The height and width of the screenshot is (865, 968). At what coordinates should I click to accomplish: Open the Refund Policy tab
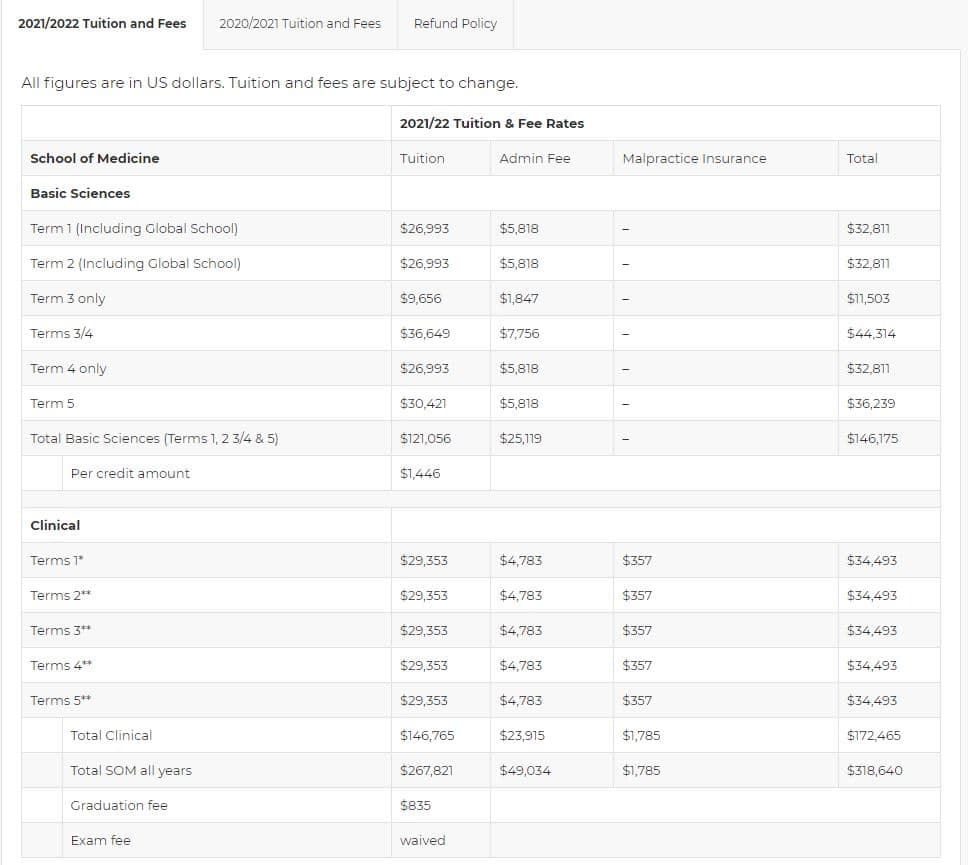455,23
